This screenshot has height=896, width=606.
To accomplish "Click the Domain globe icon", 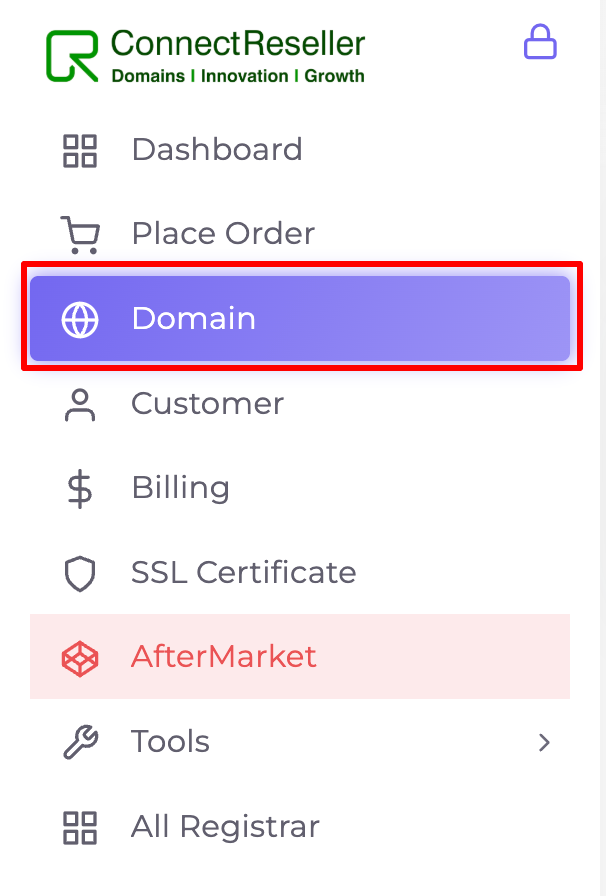I will pyautogui.click(x=80, y=319).
